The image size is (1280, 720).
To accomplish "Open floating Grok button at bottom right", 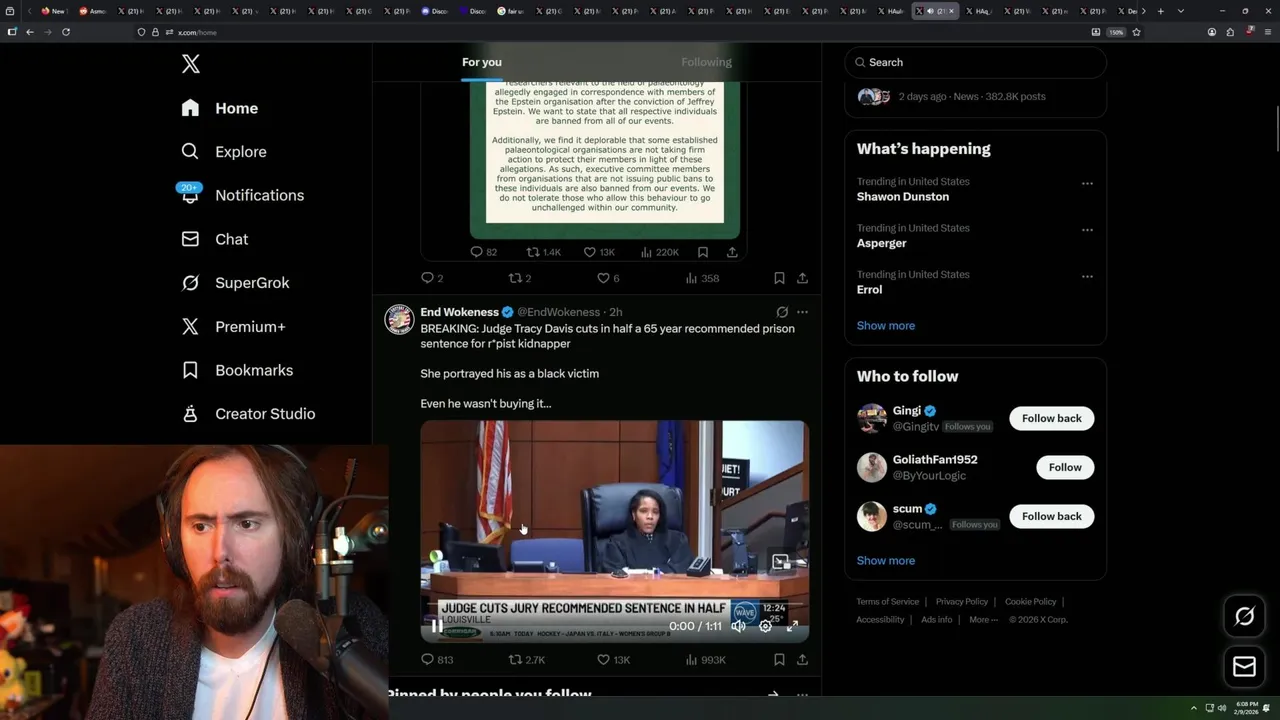I will coord(1244,617).
